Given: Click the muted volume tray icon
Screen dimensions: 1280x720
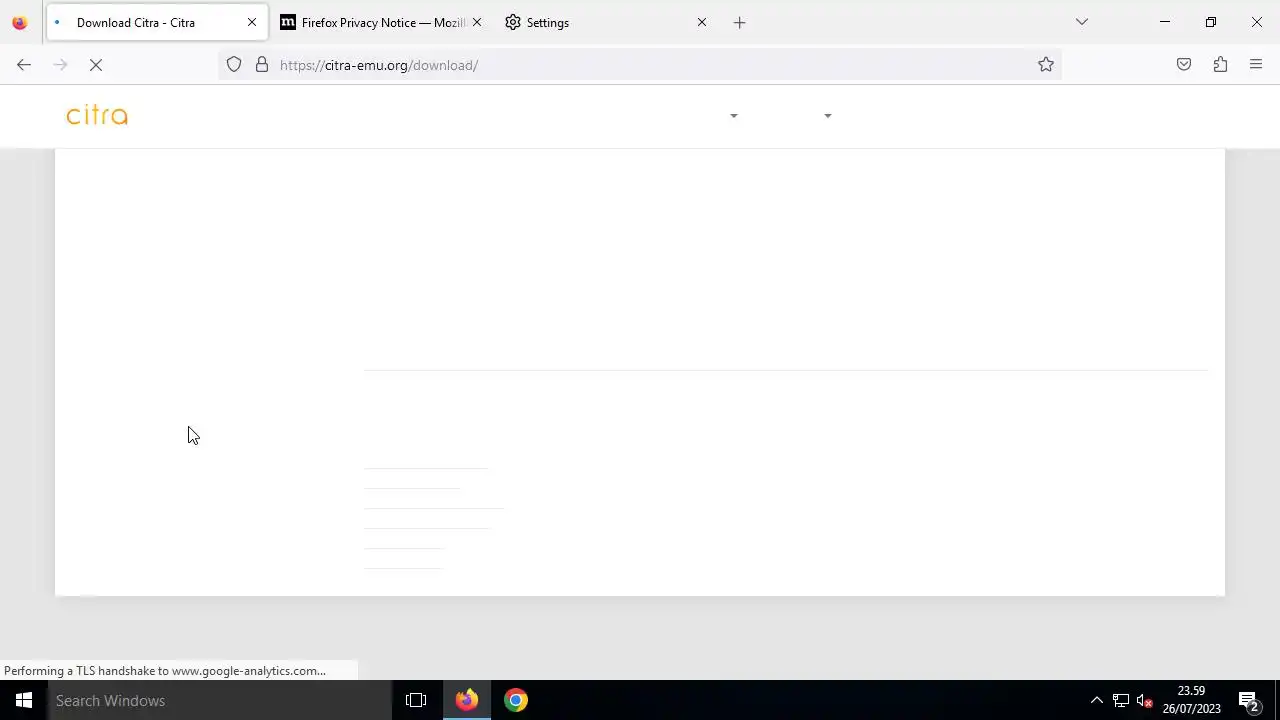Looking at the screenshot, I should click(x=1145, y=700).
